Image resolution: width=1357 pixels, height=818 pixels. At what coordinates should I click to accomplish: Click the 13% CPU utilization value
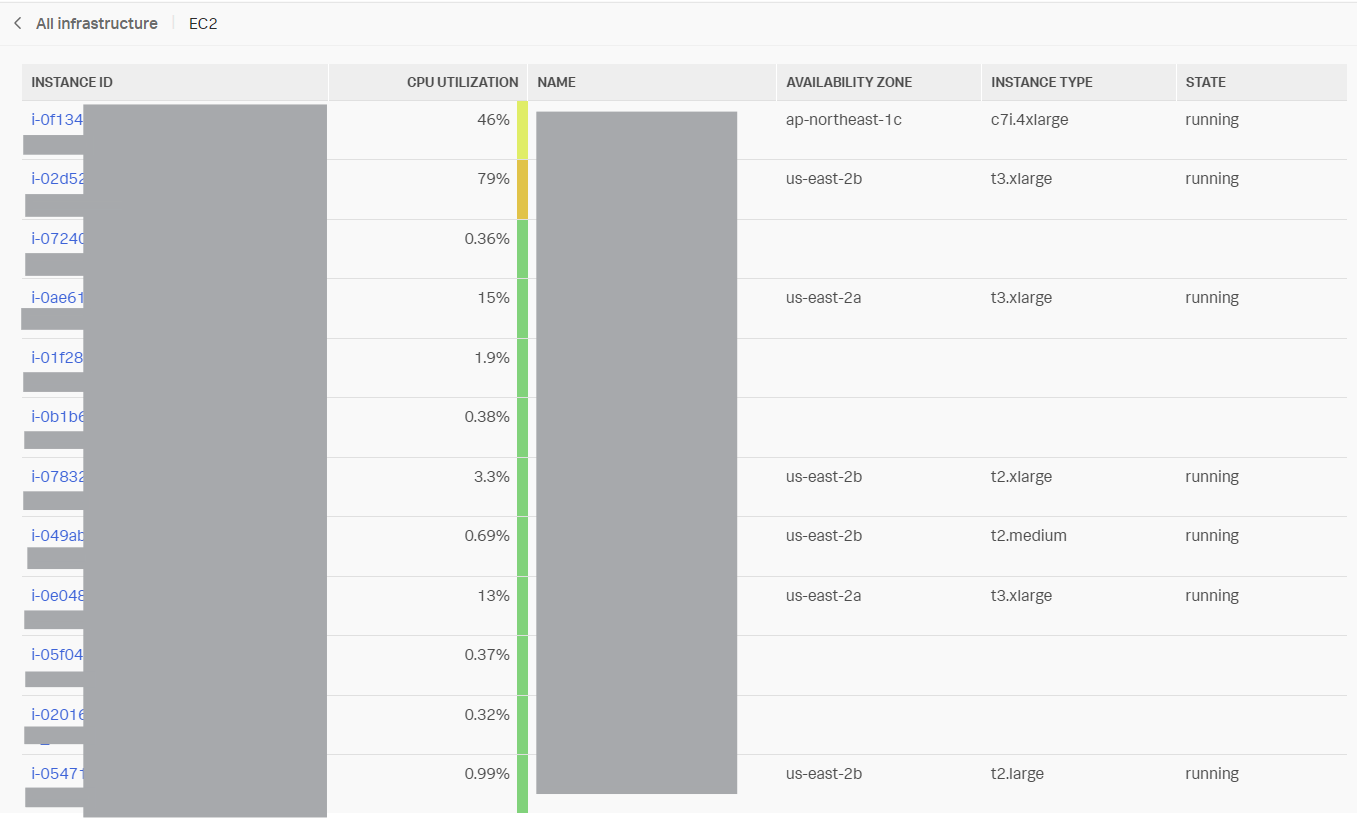pos(494,596)
